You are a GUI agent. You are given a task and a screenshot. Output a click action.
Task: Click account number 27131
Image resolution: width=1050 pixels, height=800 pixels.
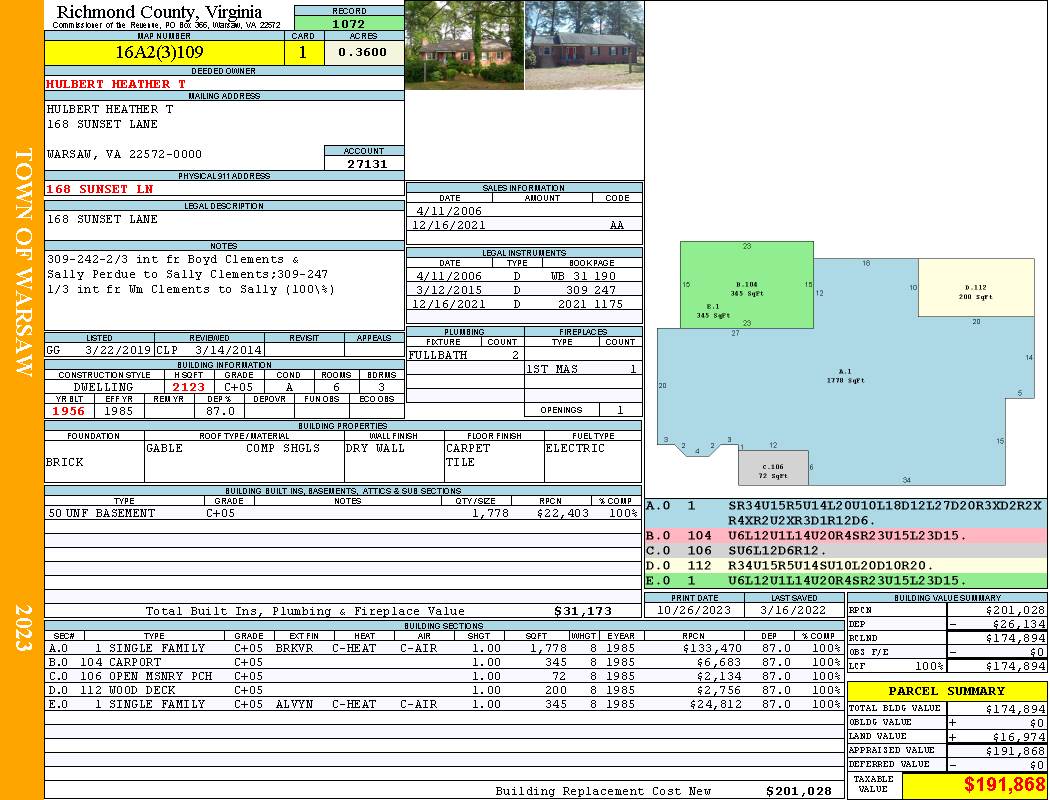[367, 164]
